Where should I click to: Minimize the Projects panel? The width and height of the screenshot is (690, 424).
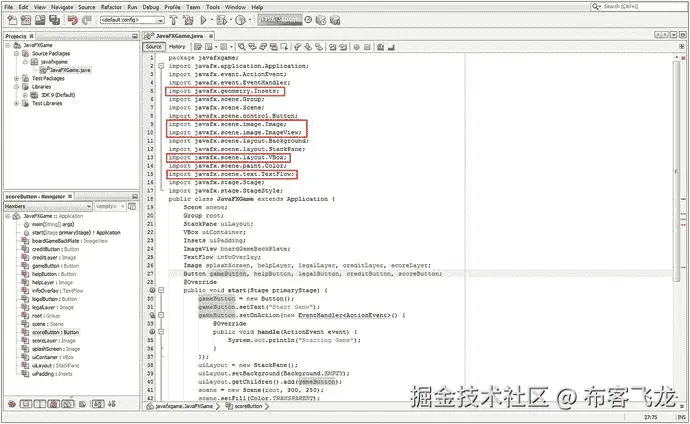[x=135, y=36]
